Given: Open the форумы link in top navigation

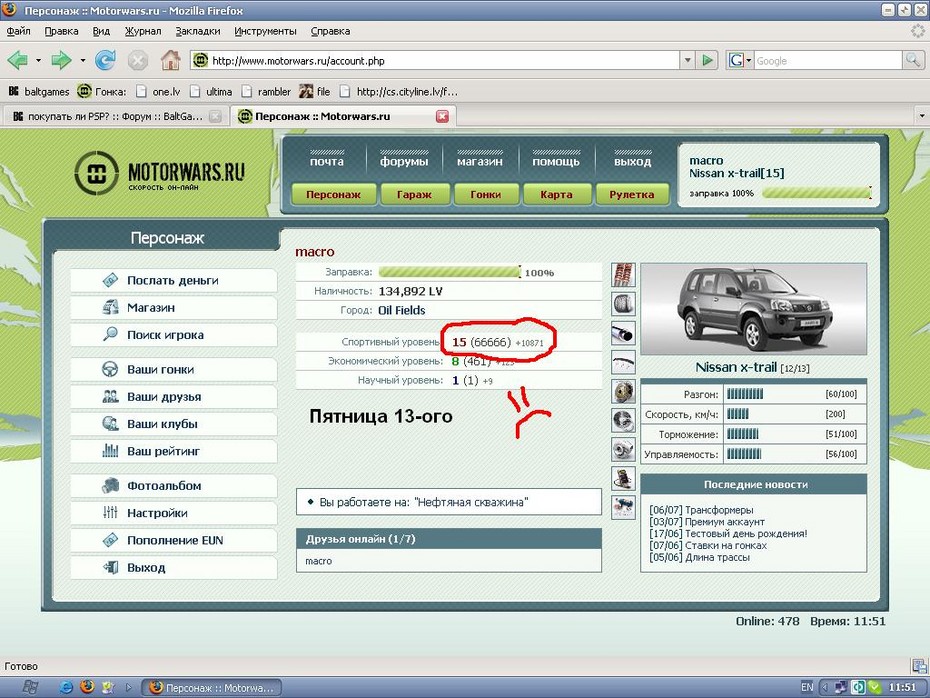Looking at the screenshot, I should tap(404, 161).
